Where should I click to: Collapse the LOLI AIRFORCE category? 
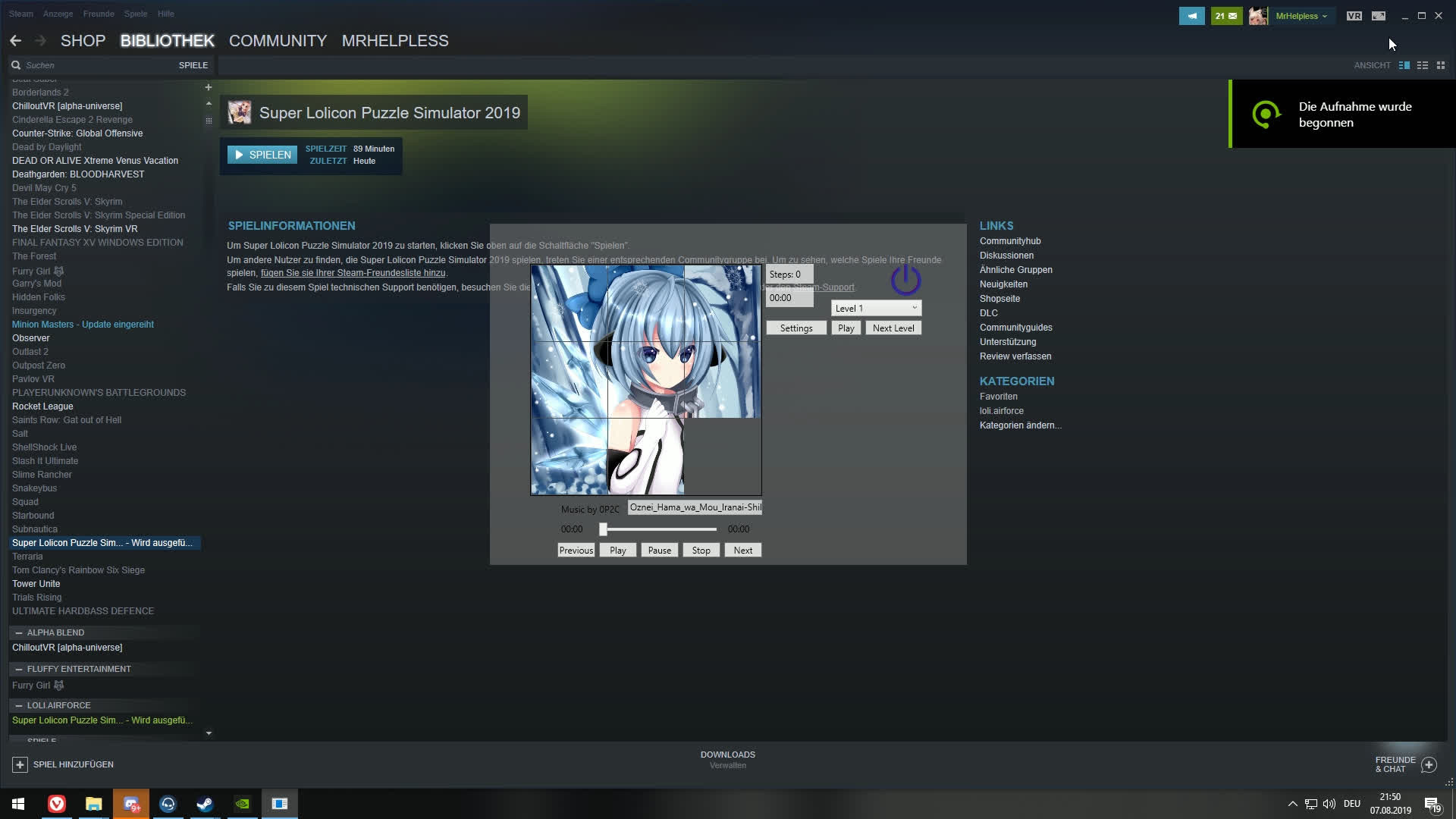[19, 705]
